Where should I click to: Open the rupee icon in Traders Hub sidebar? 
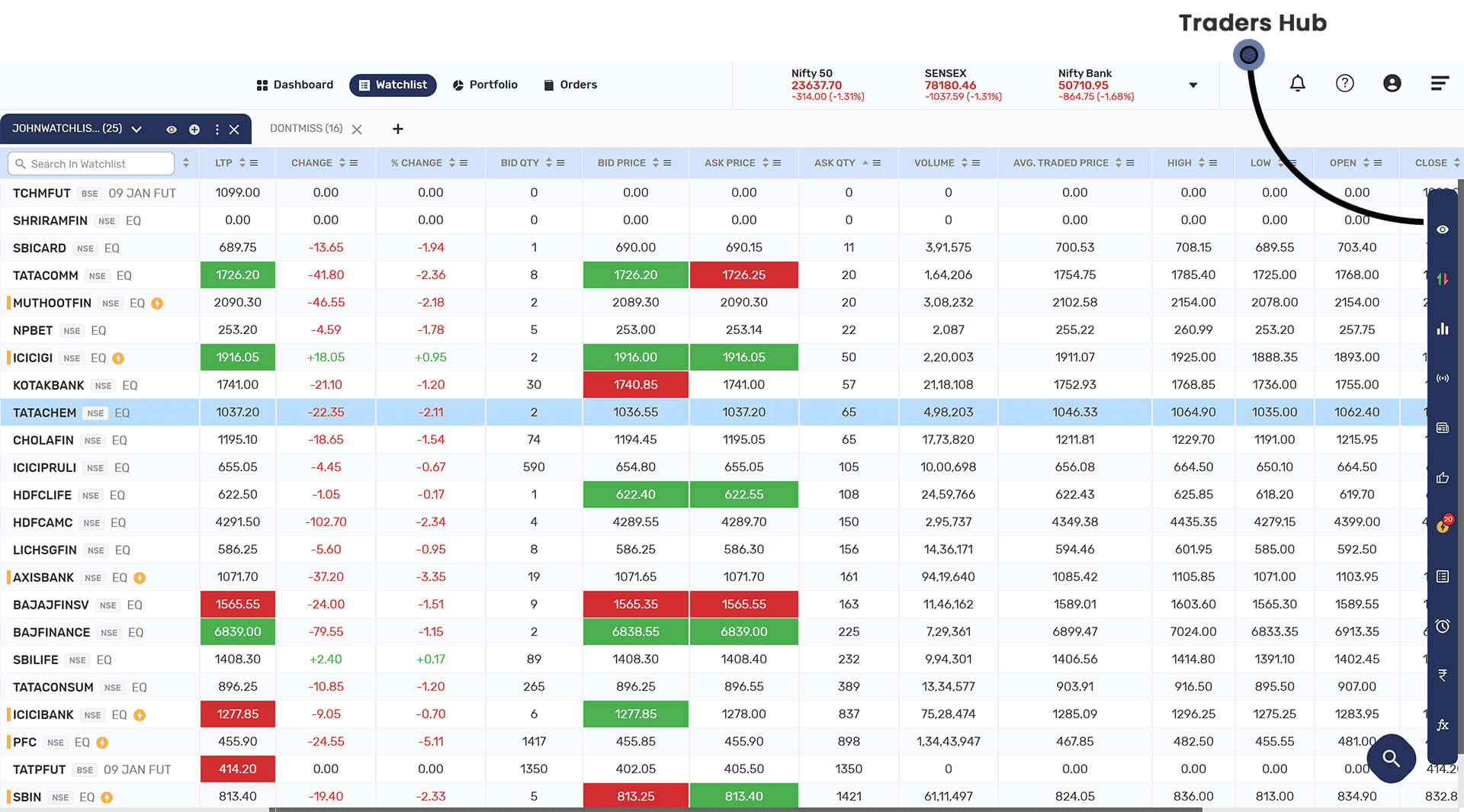click(1442, 676)
